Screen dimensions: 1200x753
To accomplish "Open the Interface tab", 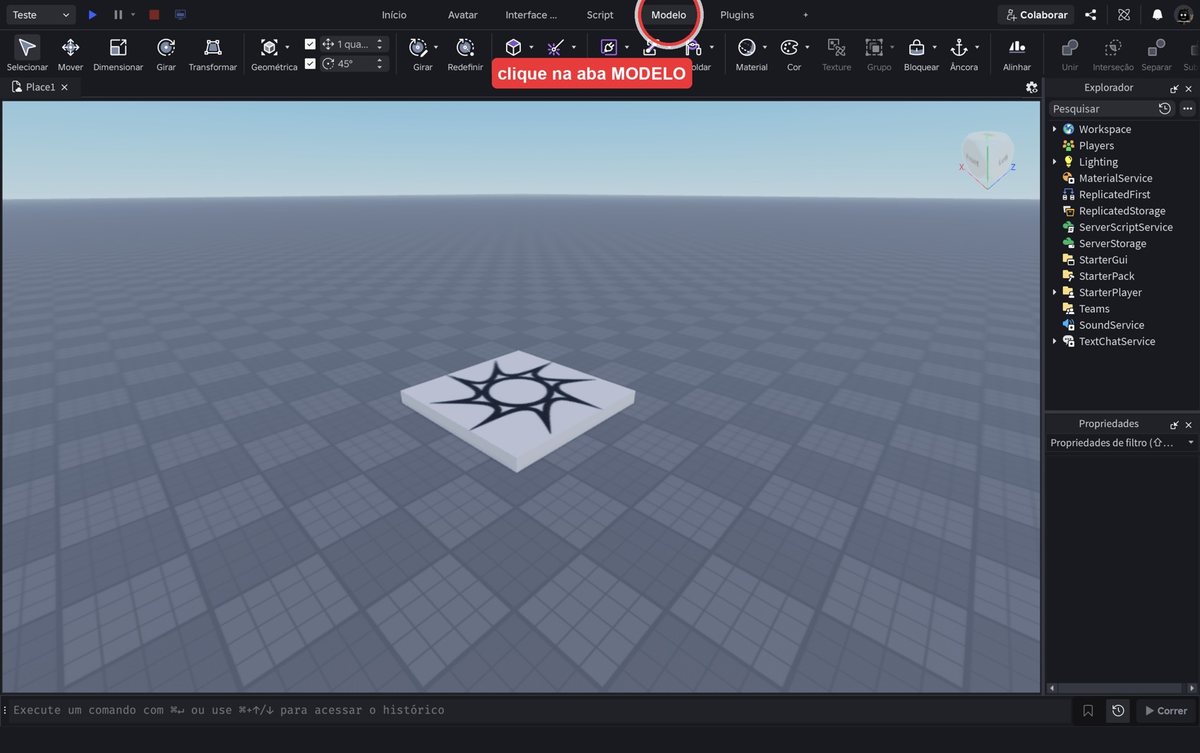I will coord(531,15).
